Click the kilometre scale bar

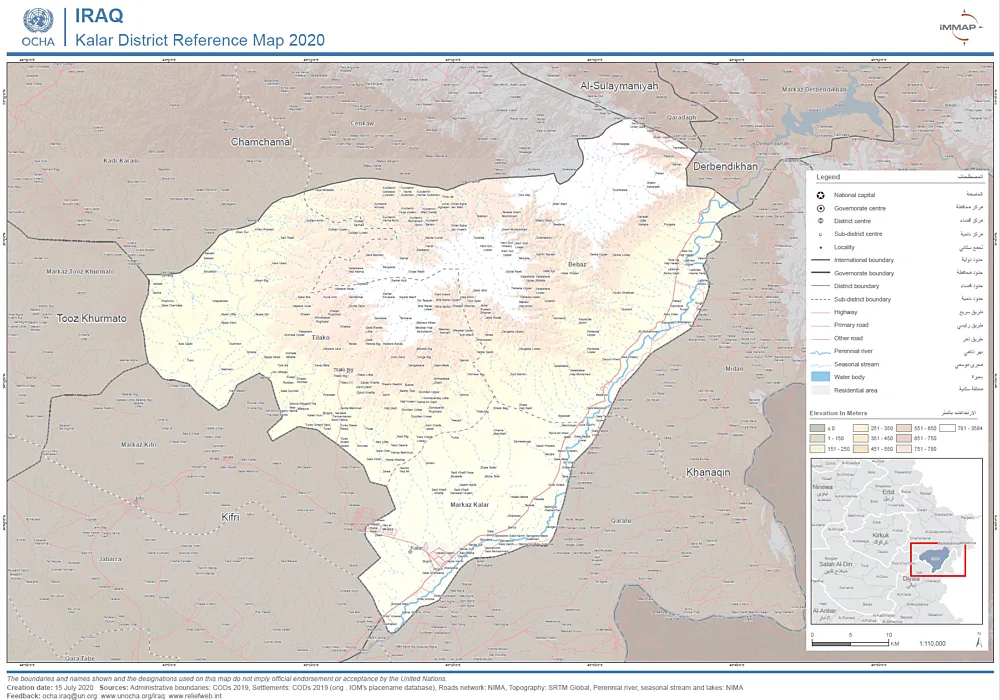pos(850,643)
